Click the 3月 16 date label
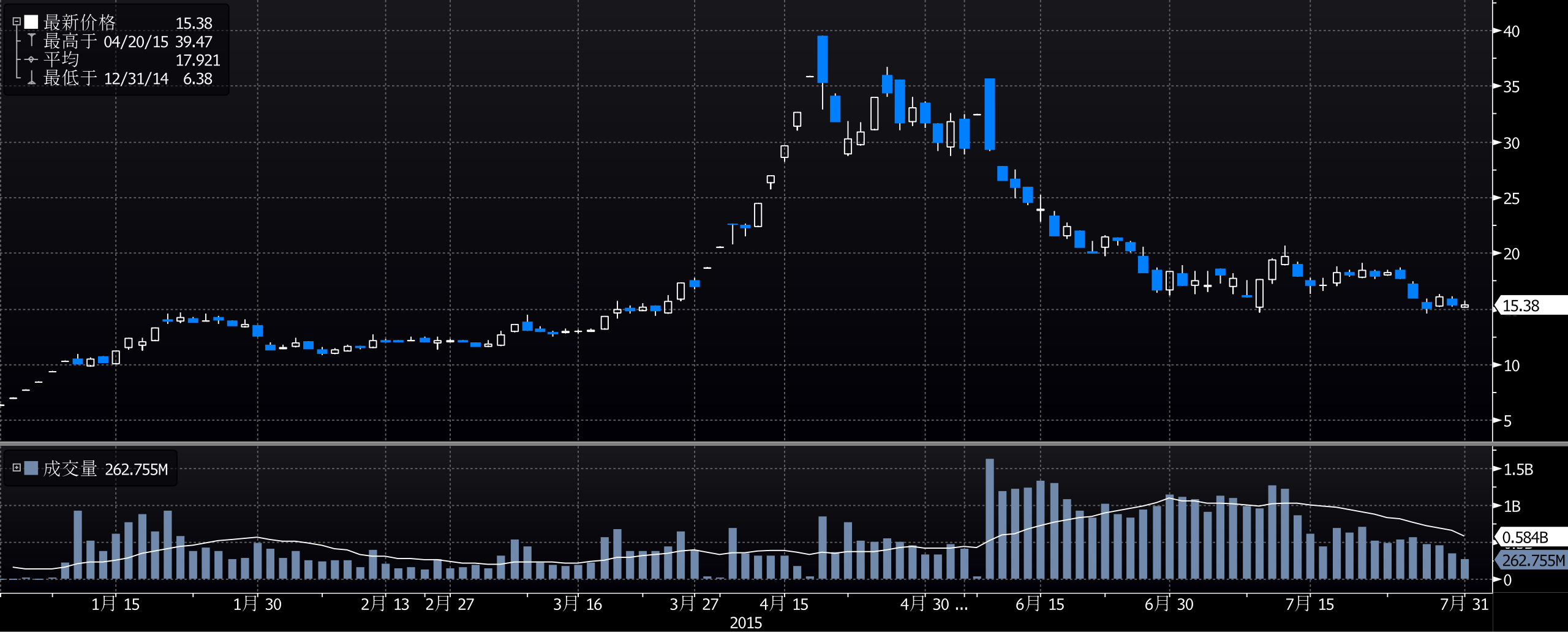The height and width of the screenshot is (632, 1568). pyautogui.click(x=578, y=604)
